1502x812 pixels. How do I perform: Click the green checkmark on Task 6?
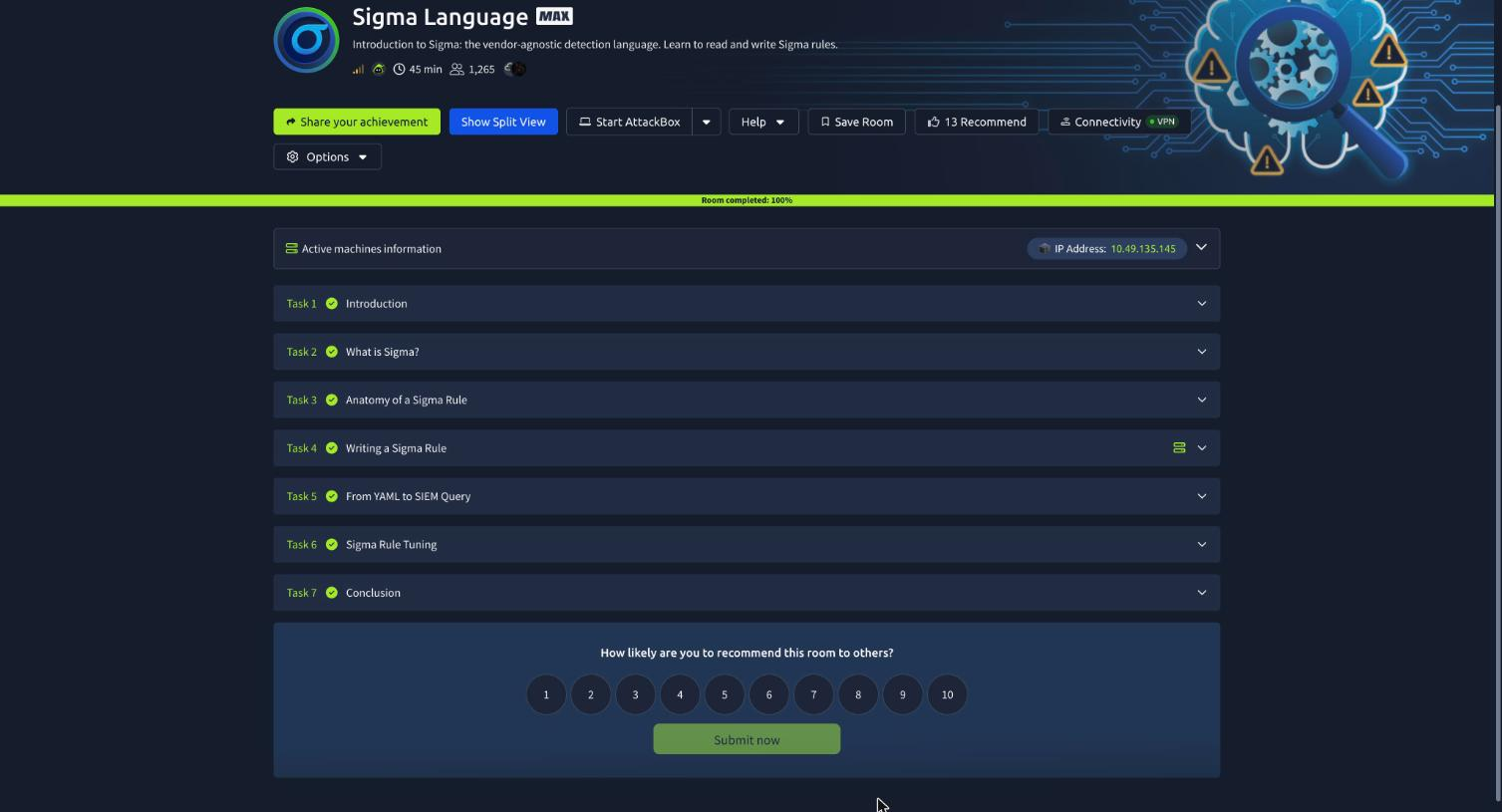tap(332, 544)
